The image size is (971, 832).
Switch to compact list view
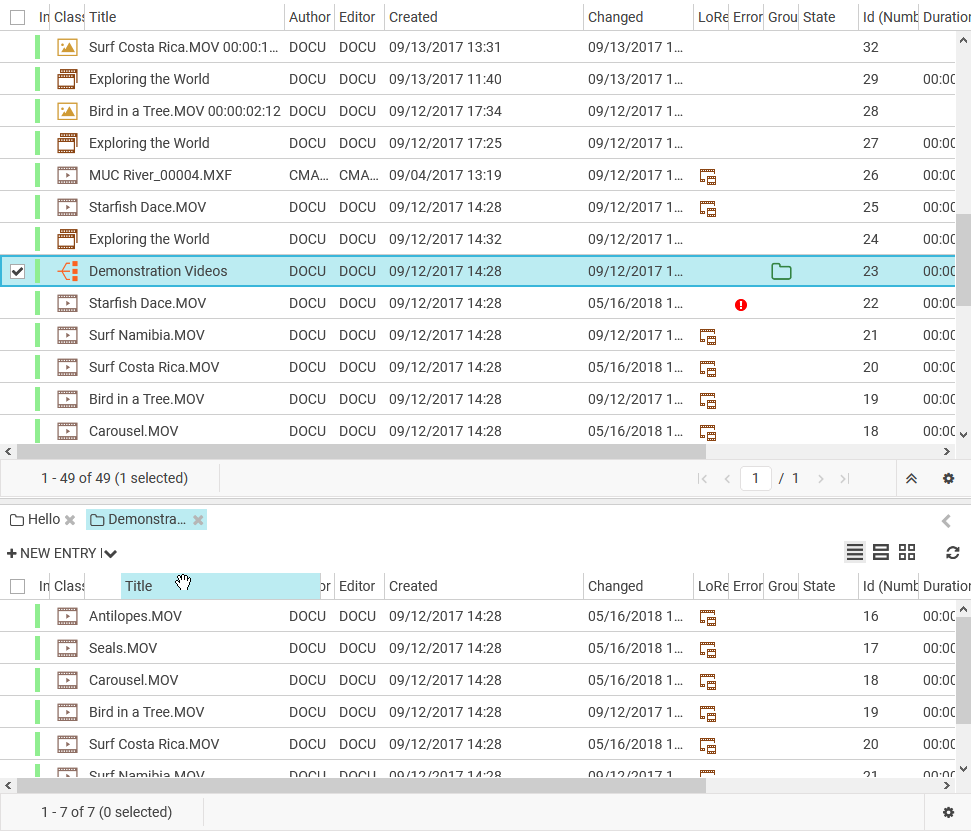(855, 552)
